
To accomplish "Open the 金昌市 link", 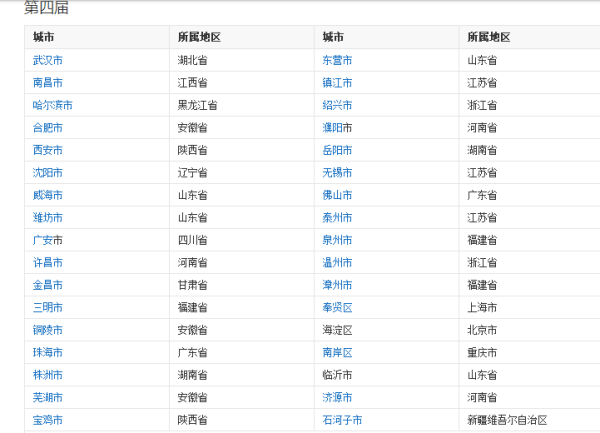I will [47, 285].
